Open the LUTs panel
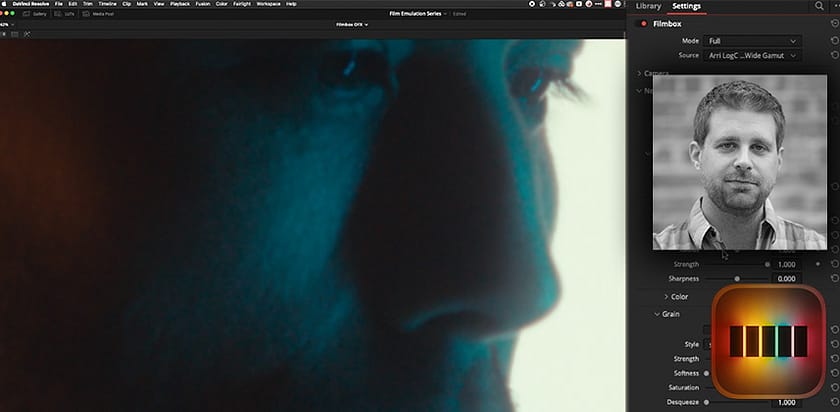The height and width of the screenshot is (412, 840). (65, 14)
